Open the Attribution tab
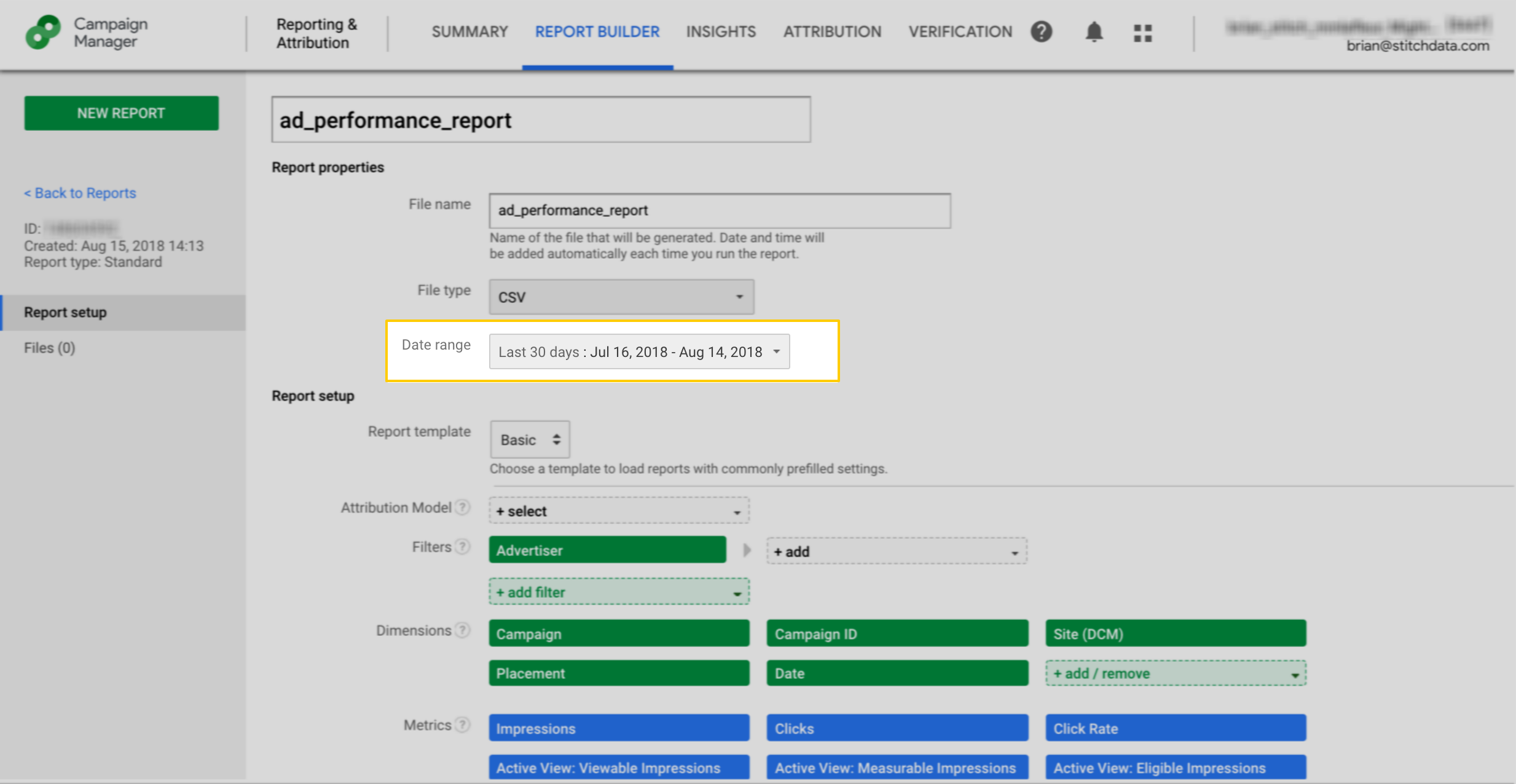Image resolution: width=1516 pixels, height=784 pixels. (x=831, y=31)
